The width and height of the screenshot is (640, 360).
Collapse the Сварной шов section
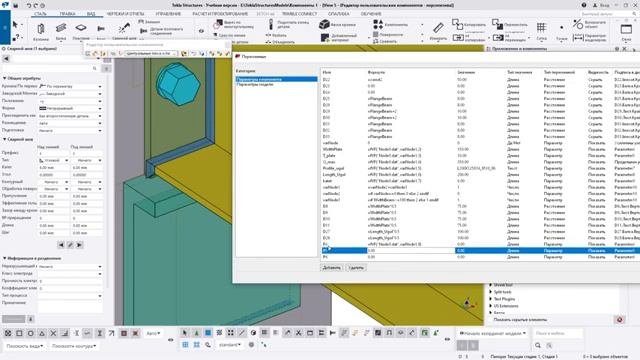5,139
